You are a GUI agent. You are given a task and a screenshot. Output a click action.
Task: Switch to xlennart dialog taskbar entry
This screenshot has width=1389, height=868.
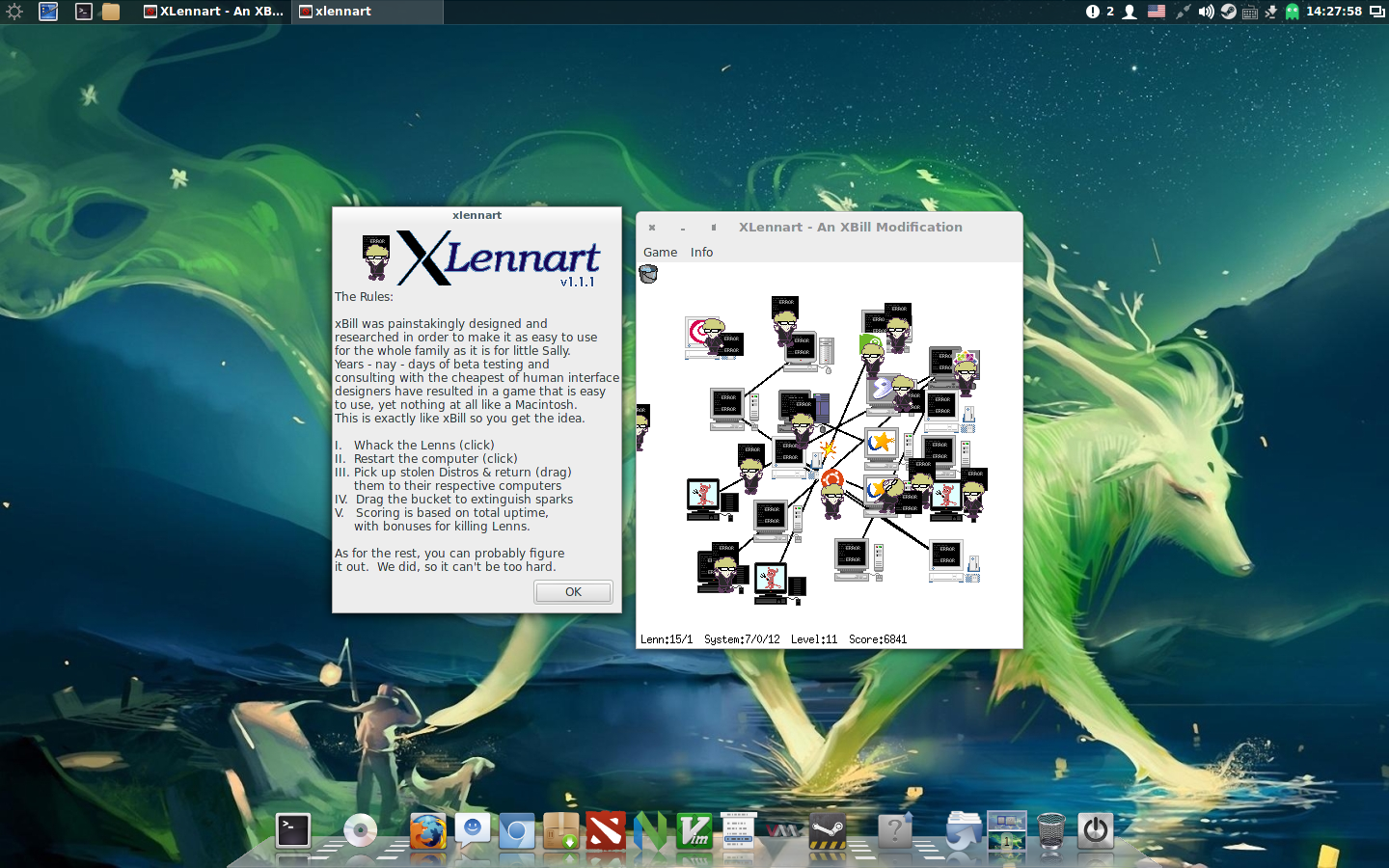pyautogui.click(x=367, y=12)
